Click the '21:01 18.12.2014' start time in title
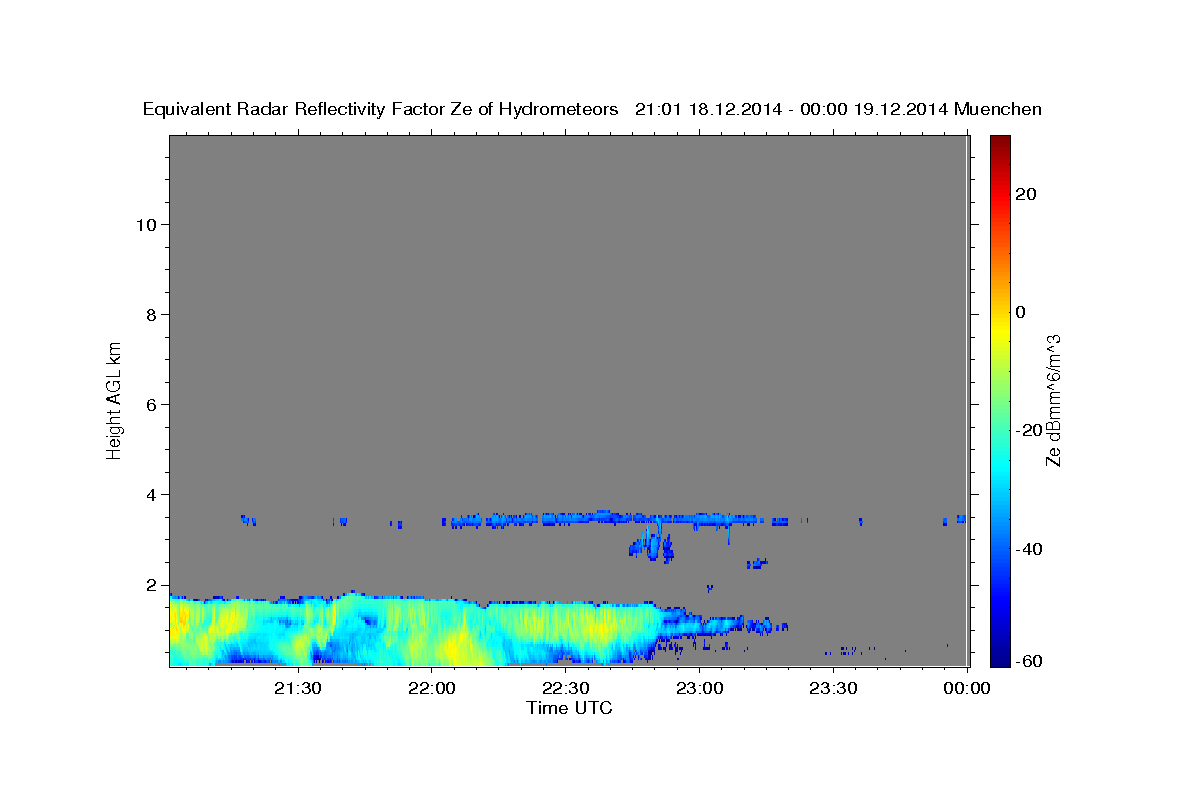The width and height of the screenshot is (1200, 800). click(x=707, y=110)
